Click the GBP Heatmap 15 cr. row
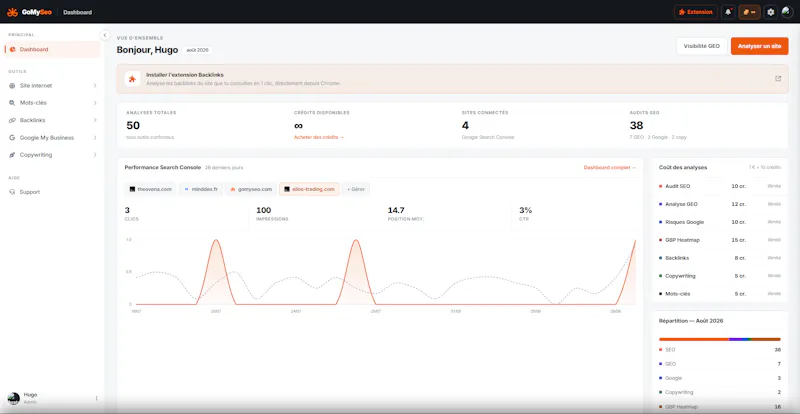This screenshot has width=800, height=414. pos(719,240)
